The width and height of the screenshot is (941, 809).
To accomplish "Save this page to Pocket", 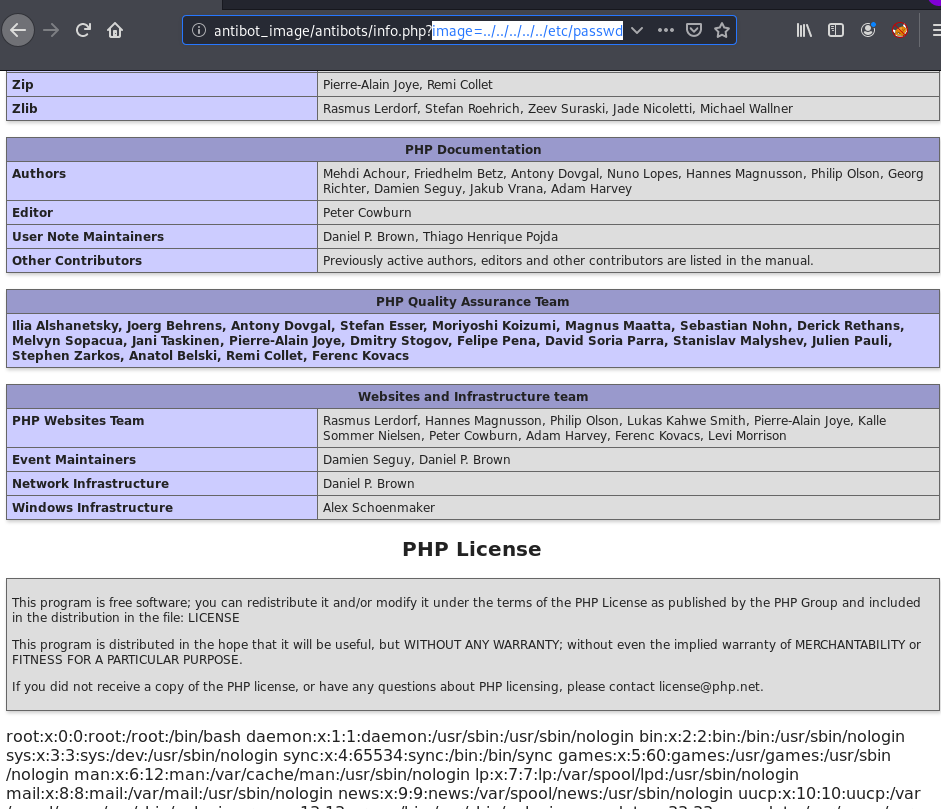I will (x=694, y=30).
